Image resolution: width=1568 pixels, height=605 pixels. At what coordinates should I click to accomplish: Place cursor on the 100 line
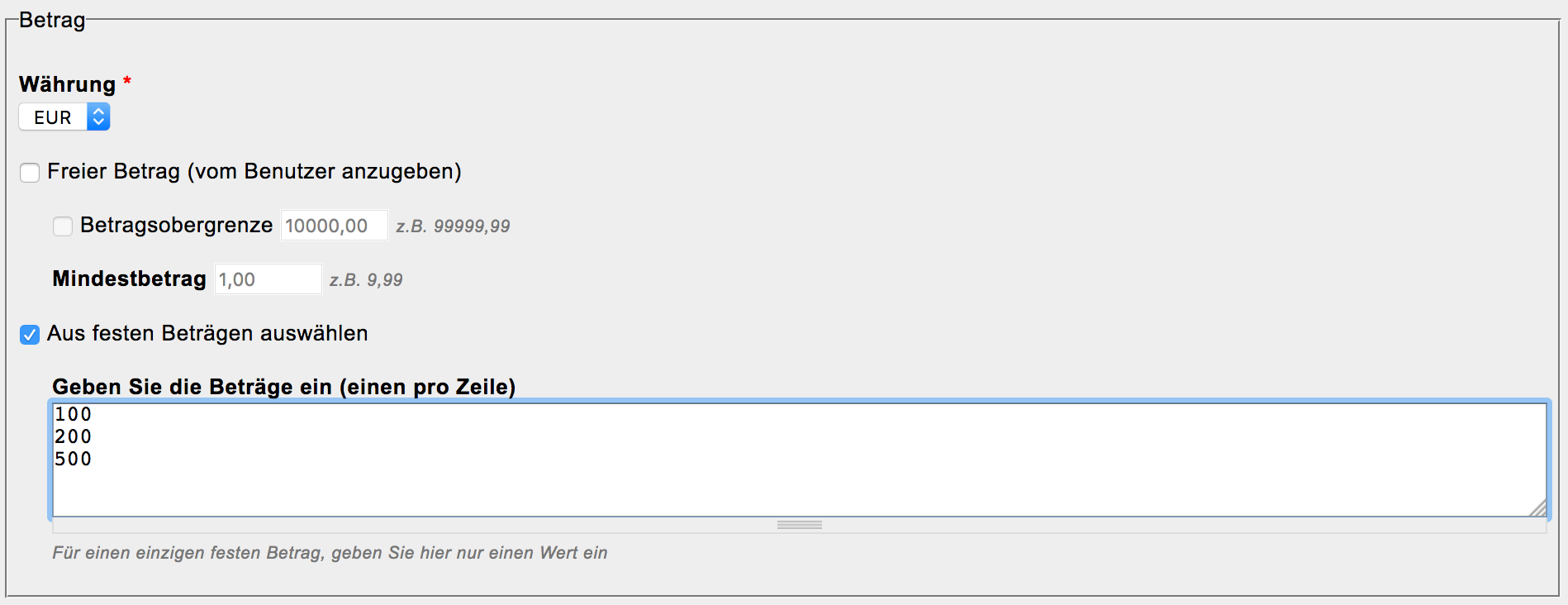(x=74, y=414)
